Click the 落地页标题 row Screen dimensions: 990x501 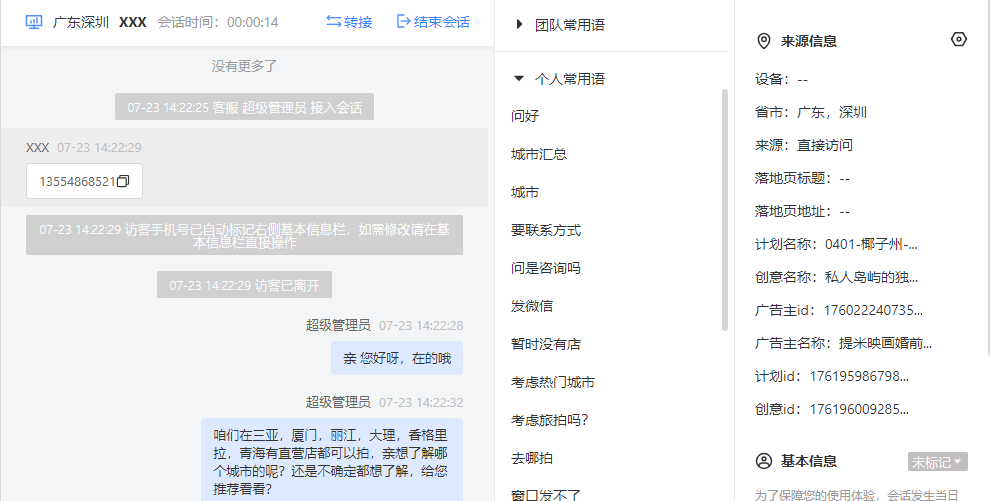(x=802, y=179)
